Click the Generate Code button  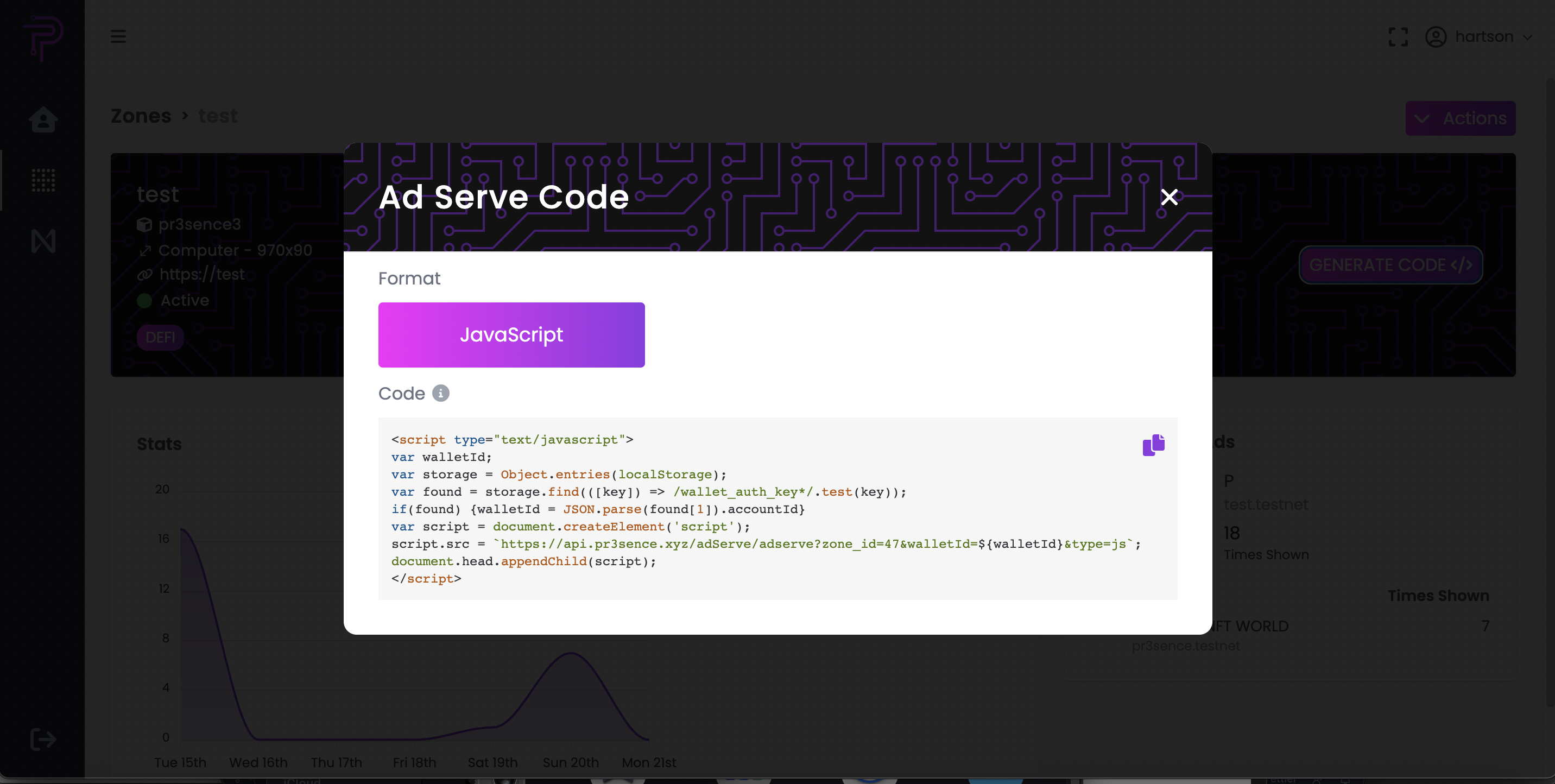[1390, 264]
